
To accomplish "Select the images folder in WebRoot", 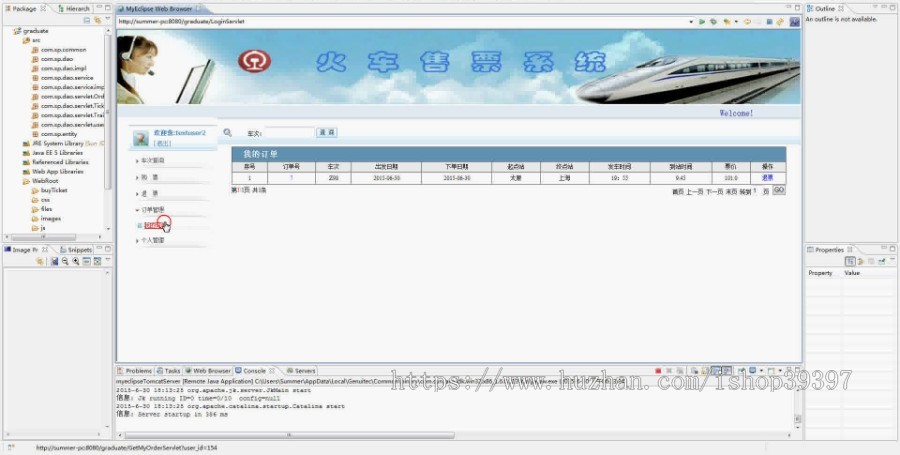I will (46, 219).
